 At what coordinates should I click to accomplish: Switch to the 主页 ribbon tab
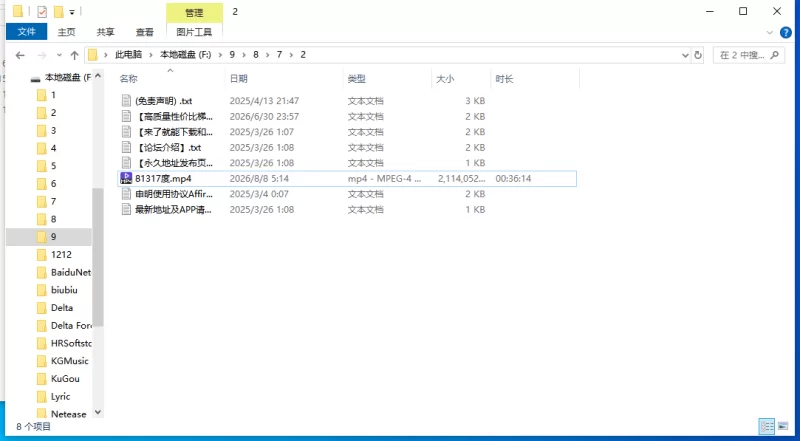[x=66, y=32]
